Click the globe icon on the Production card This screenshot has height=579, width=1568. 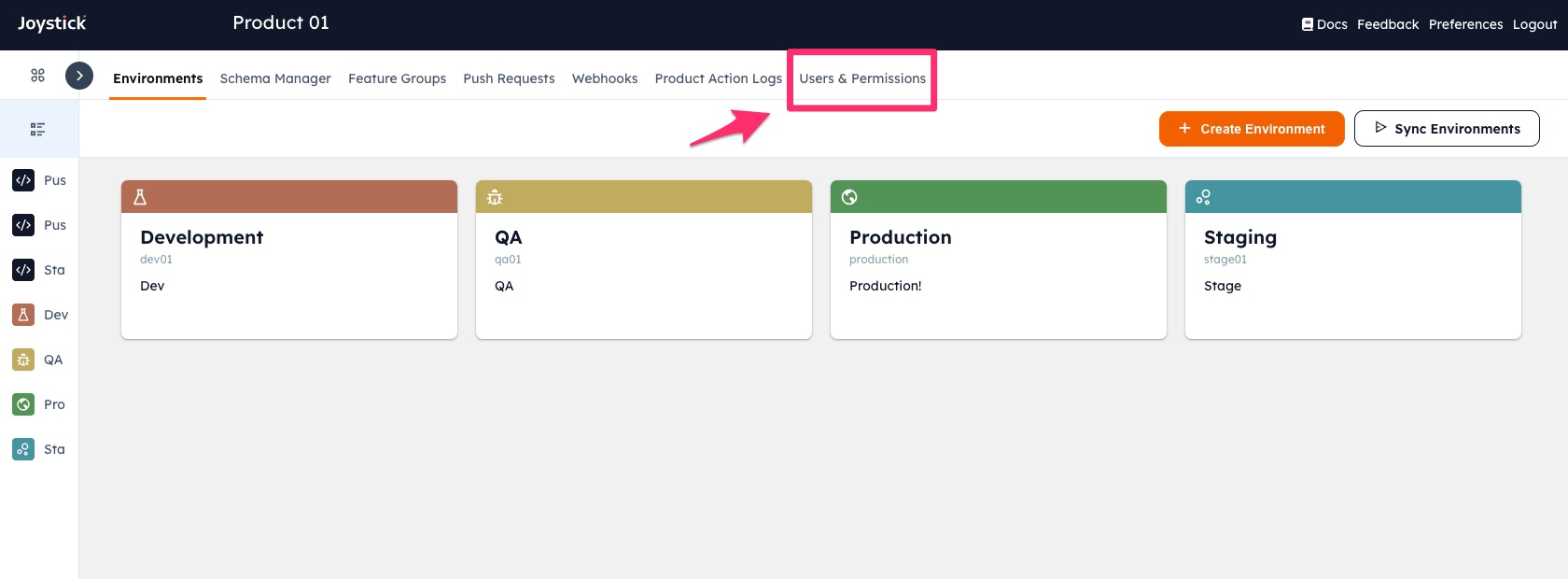849,197
